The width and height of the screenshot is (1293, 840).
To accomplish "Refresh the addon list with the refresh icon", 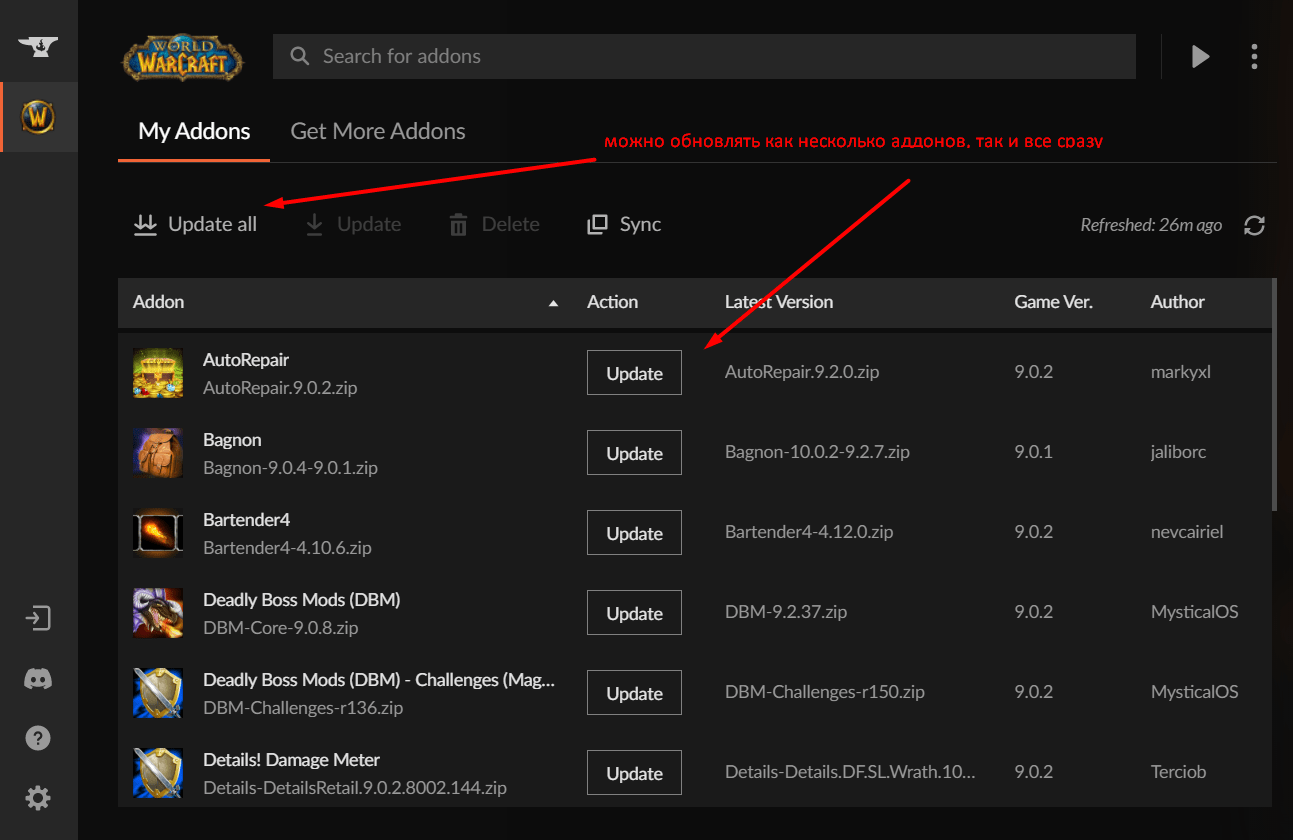I will (1254, 225).
